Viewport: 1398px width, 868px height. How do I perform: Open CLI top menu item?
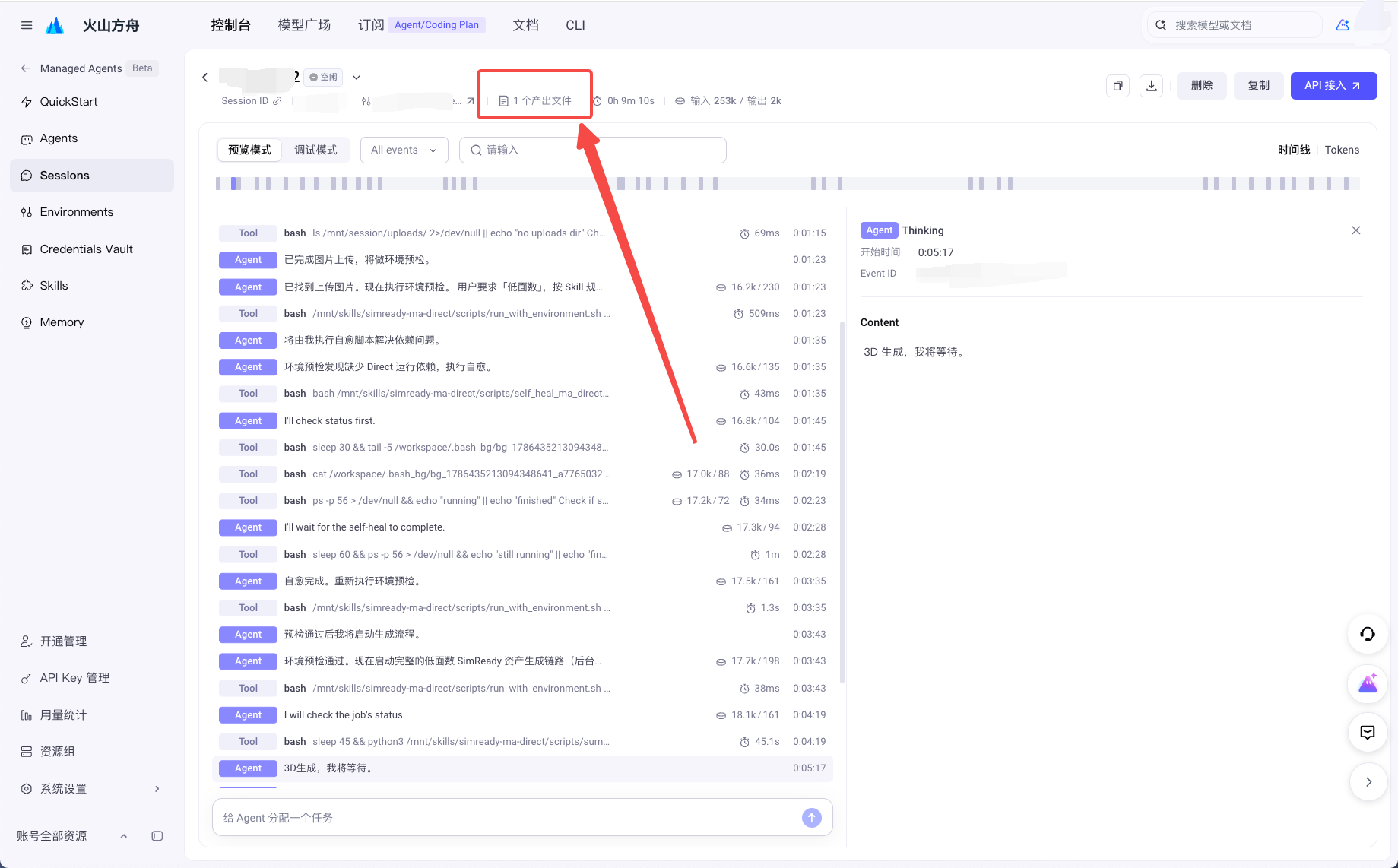tap(575, 25)
